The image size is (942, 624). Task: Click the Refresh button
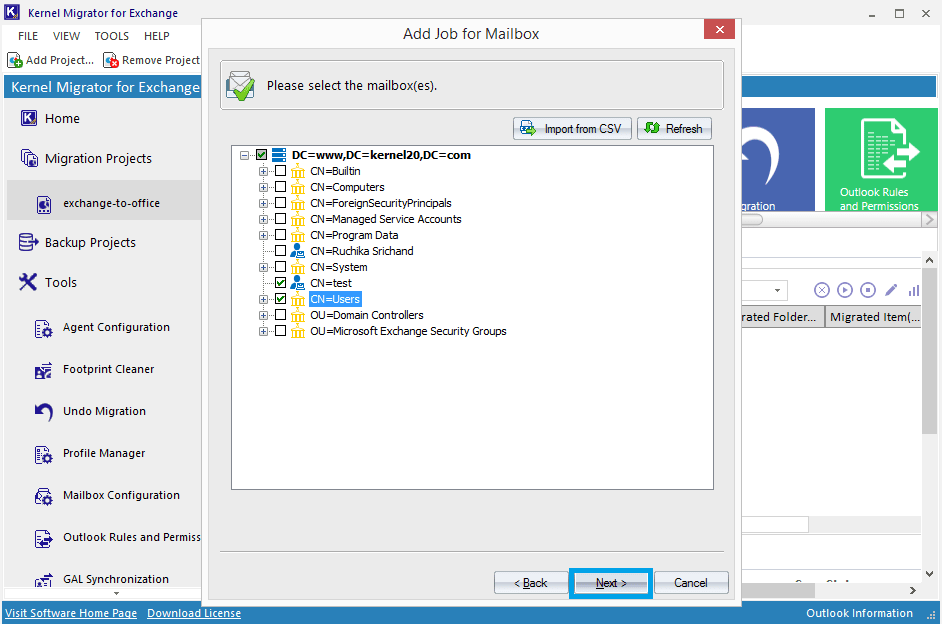pos(674,129)
